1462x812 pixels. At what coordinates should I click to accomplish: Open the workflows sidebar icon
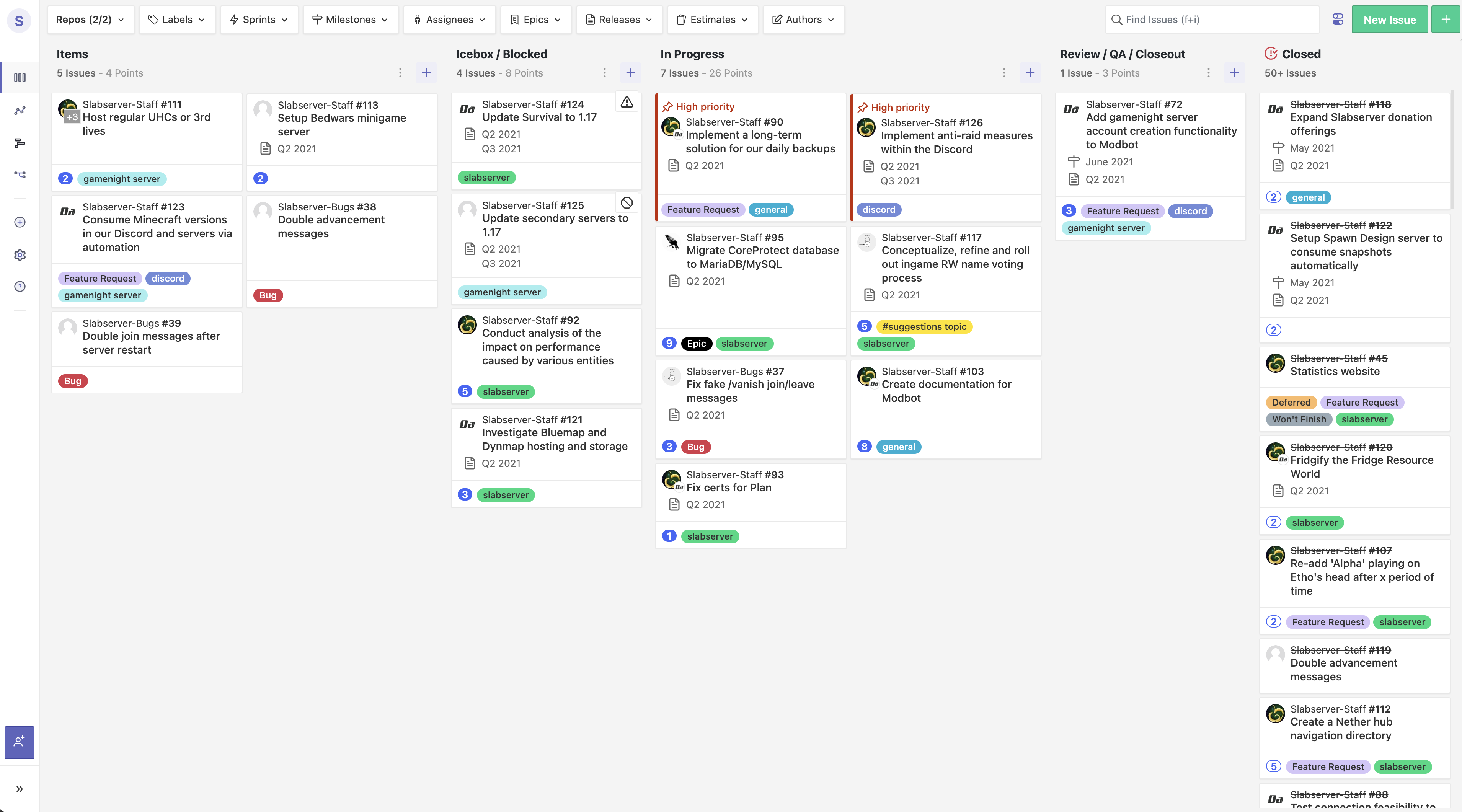[x=20, y=175]
